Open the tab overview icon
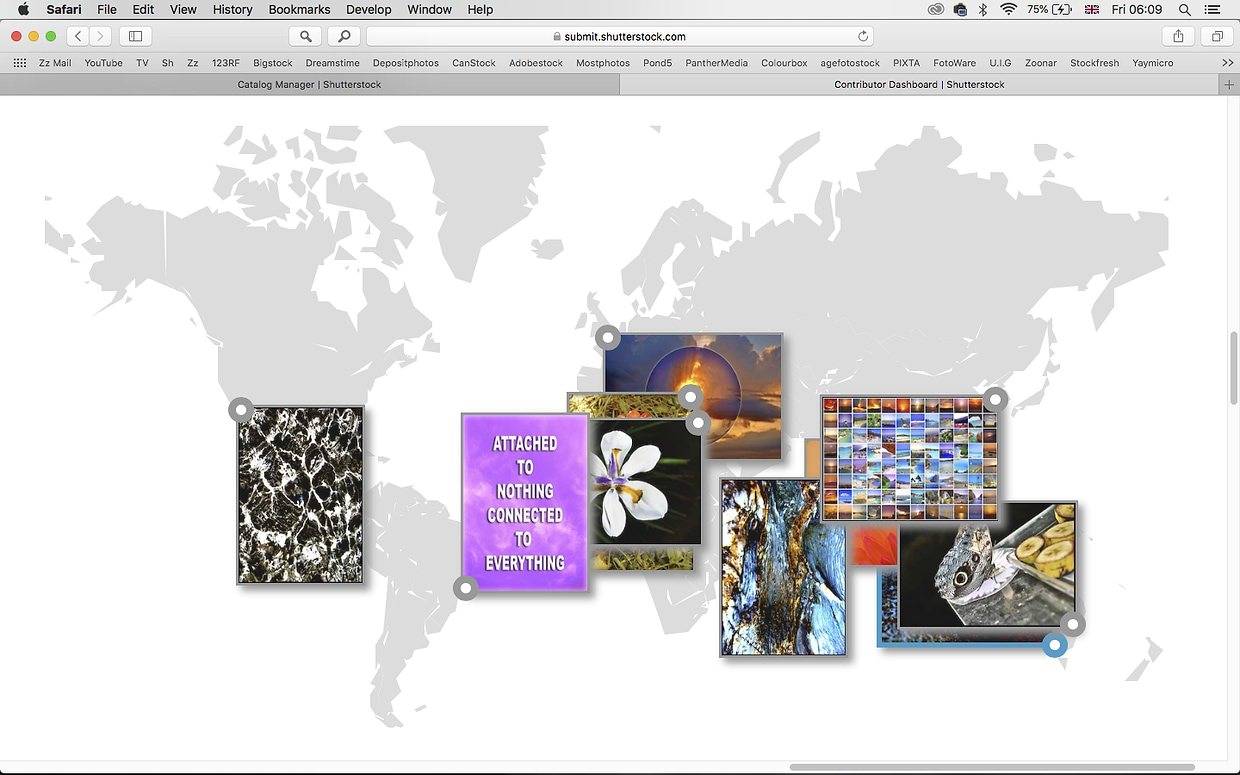Viewport: 1240px width, 775px height. point(1217,36)
